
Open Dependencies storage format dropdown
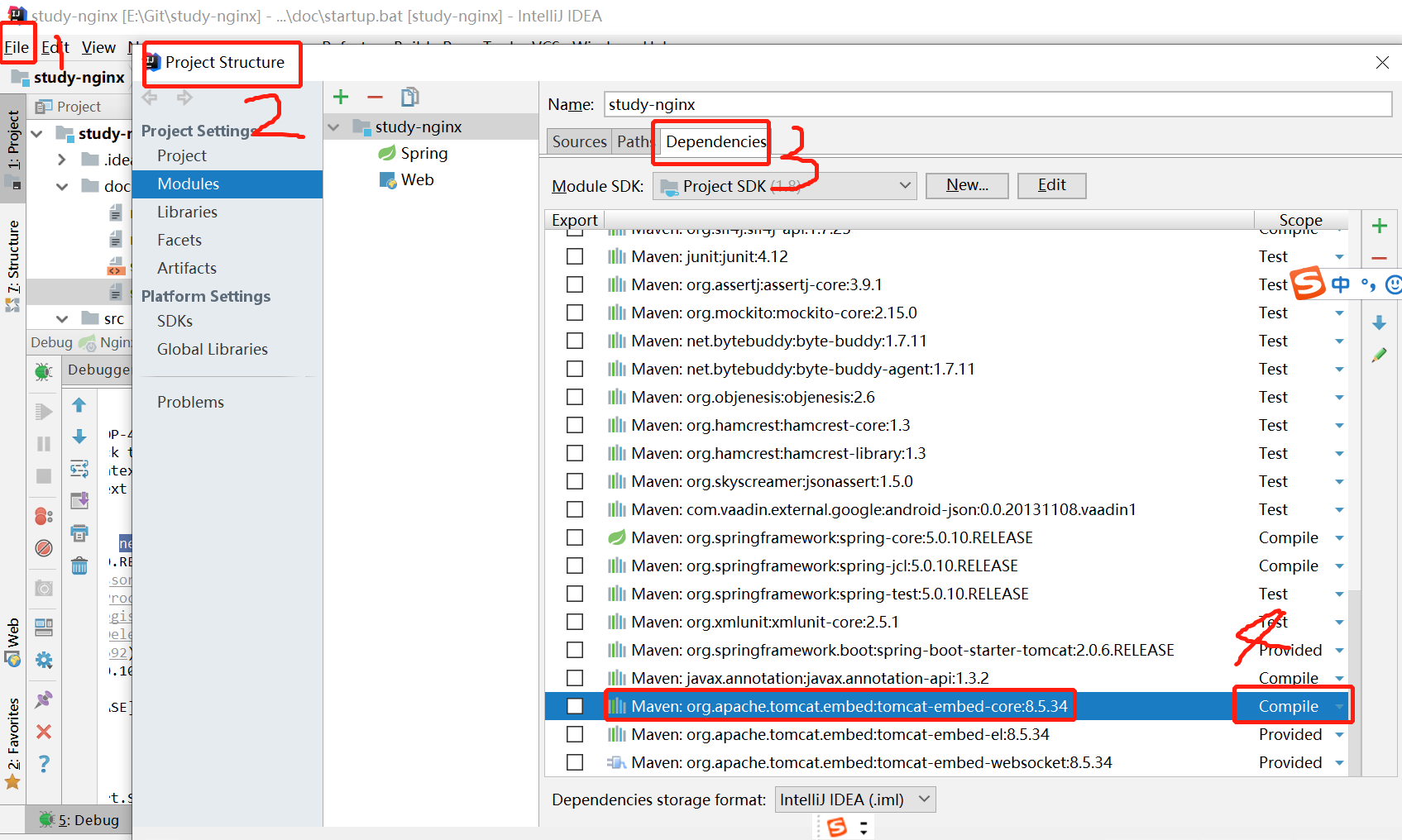click(855, 799)
